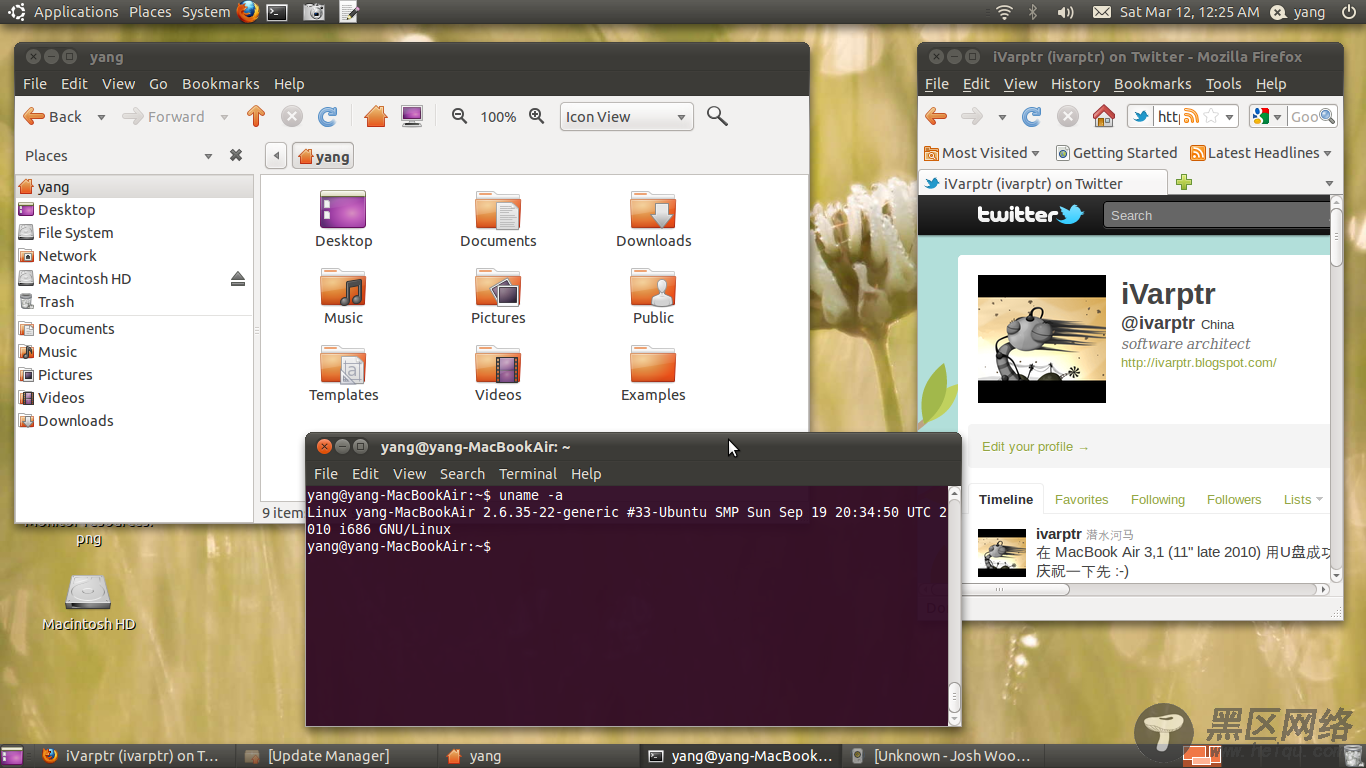
Task: Open Getting Started bookmark
Action: click(1115, 153)
